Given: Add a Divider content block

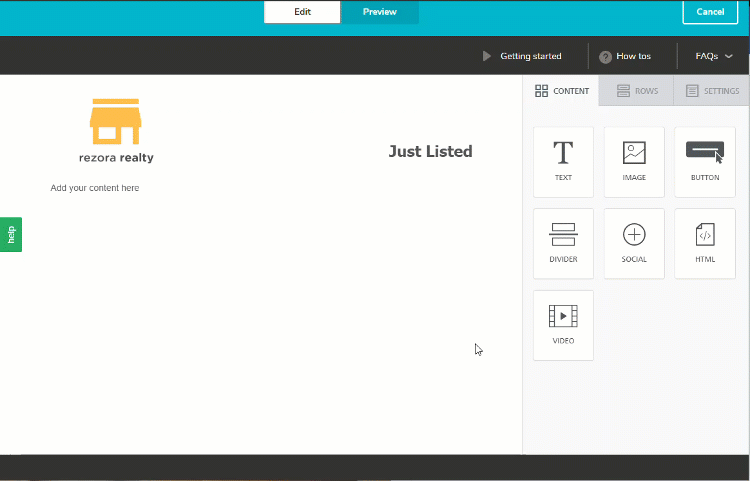Looking at the screenshot, I should pyautogui.click(x=563, y=243).
